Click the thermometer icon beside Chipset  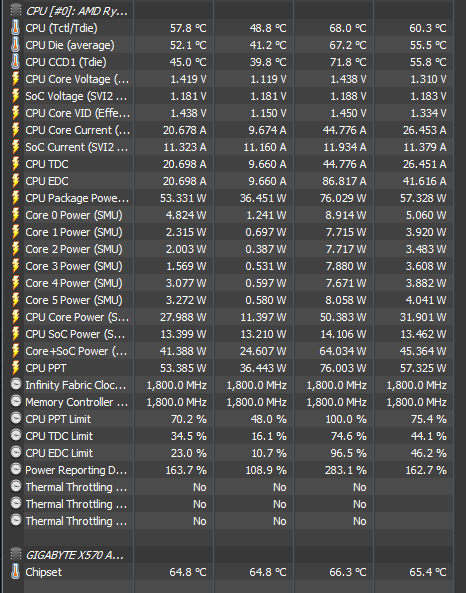click(x=15, y=571)
